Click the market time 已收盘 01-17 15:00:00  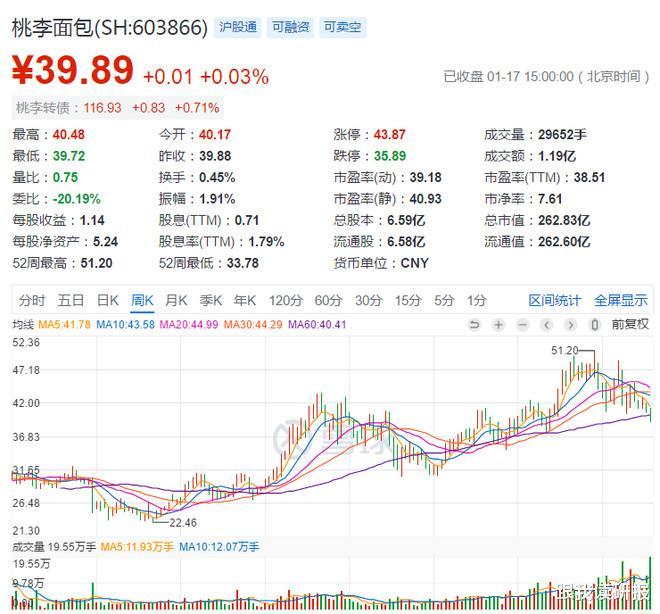(x=508, y=77)
